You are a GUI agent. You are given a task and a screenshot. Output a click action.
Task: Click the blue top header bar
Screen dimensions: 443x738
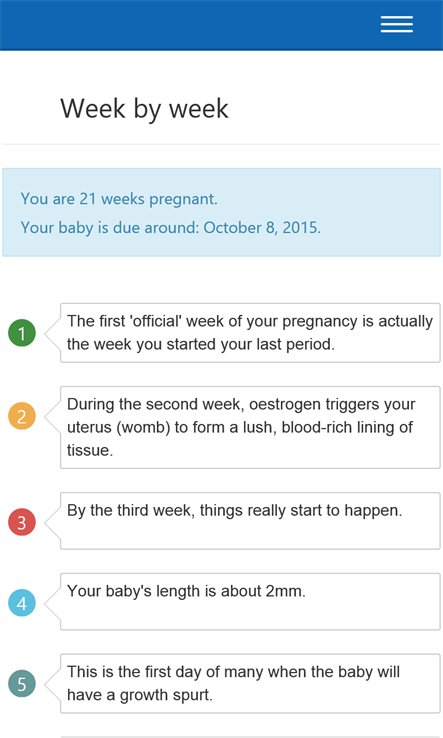coord(221,25)
